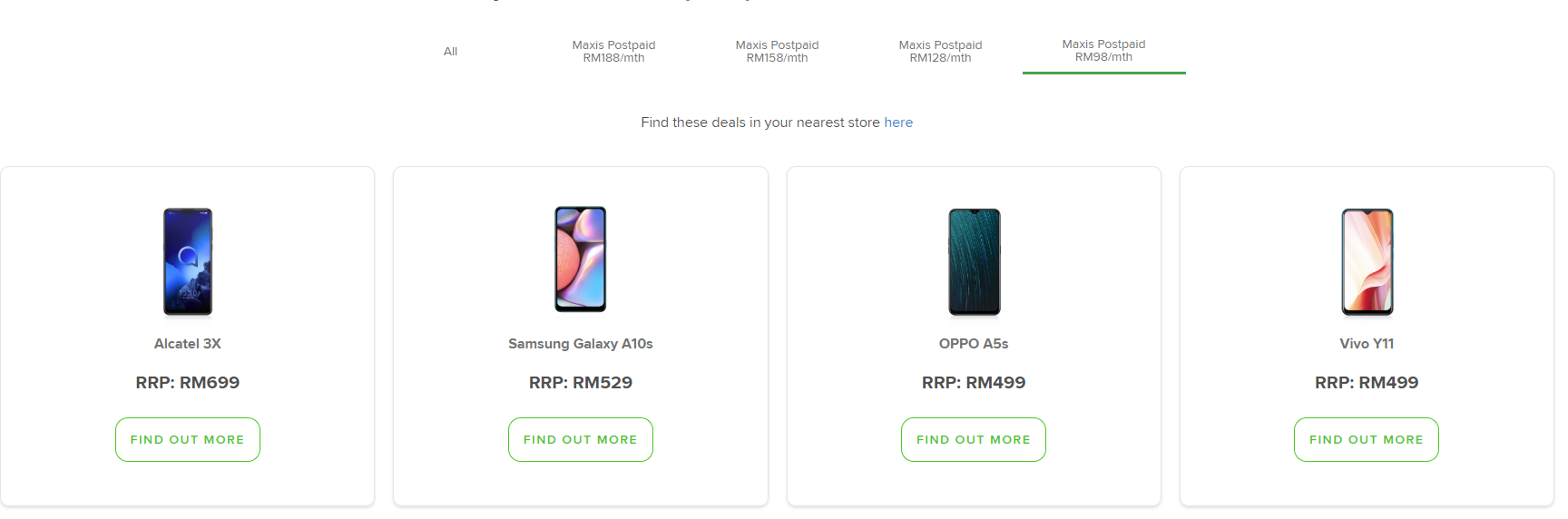
Task: Select the All plans tab
Action: [x=450, y=52]
